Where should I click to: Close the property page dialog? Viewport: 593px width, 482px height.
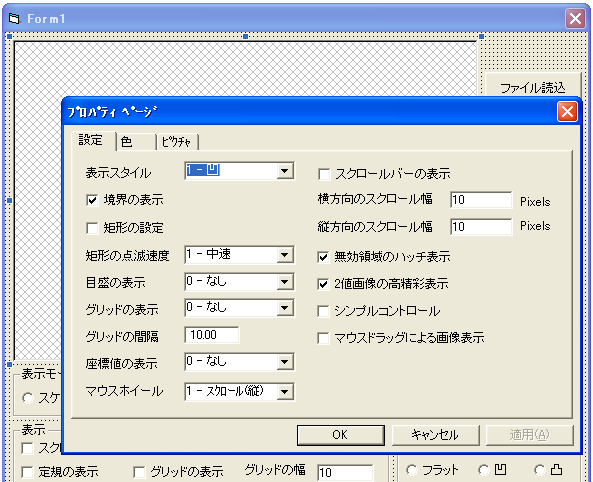567,112
